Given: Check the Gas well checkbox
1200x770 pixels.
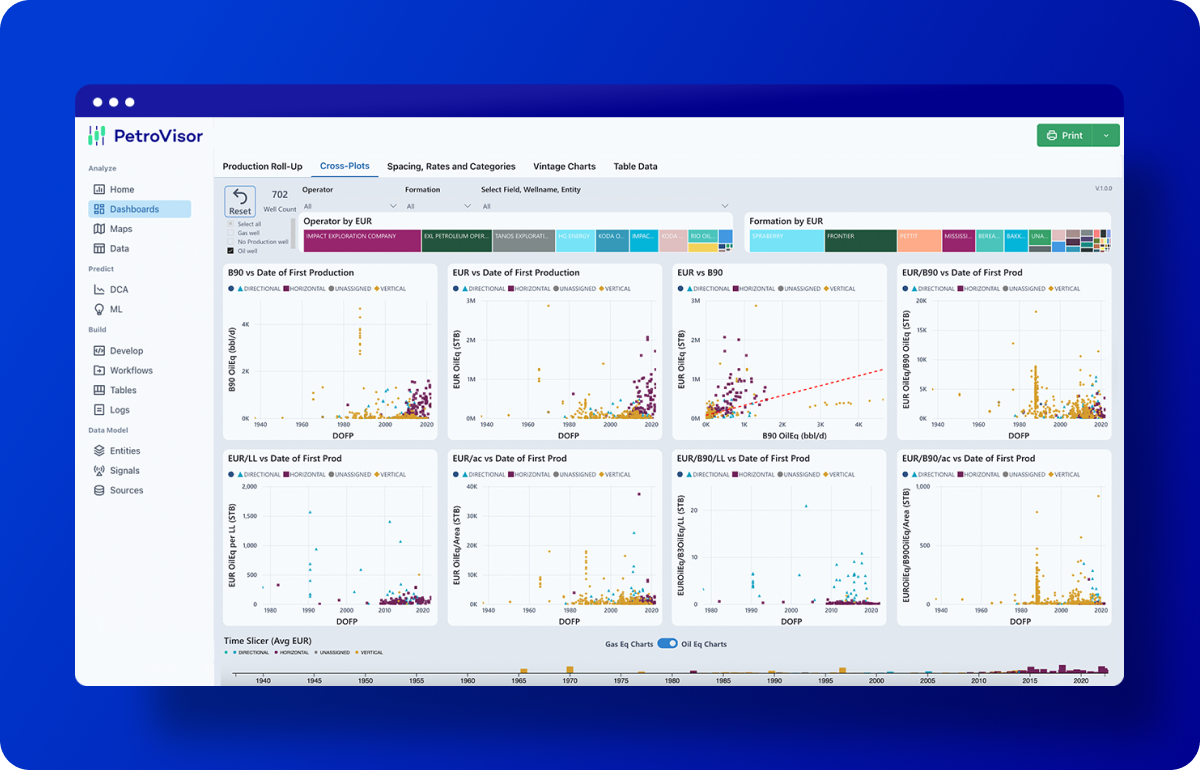Looking at the screenshot, I should [231, 233].
